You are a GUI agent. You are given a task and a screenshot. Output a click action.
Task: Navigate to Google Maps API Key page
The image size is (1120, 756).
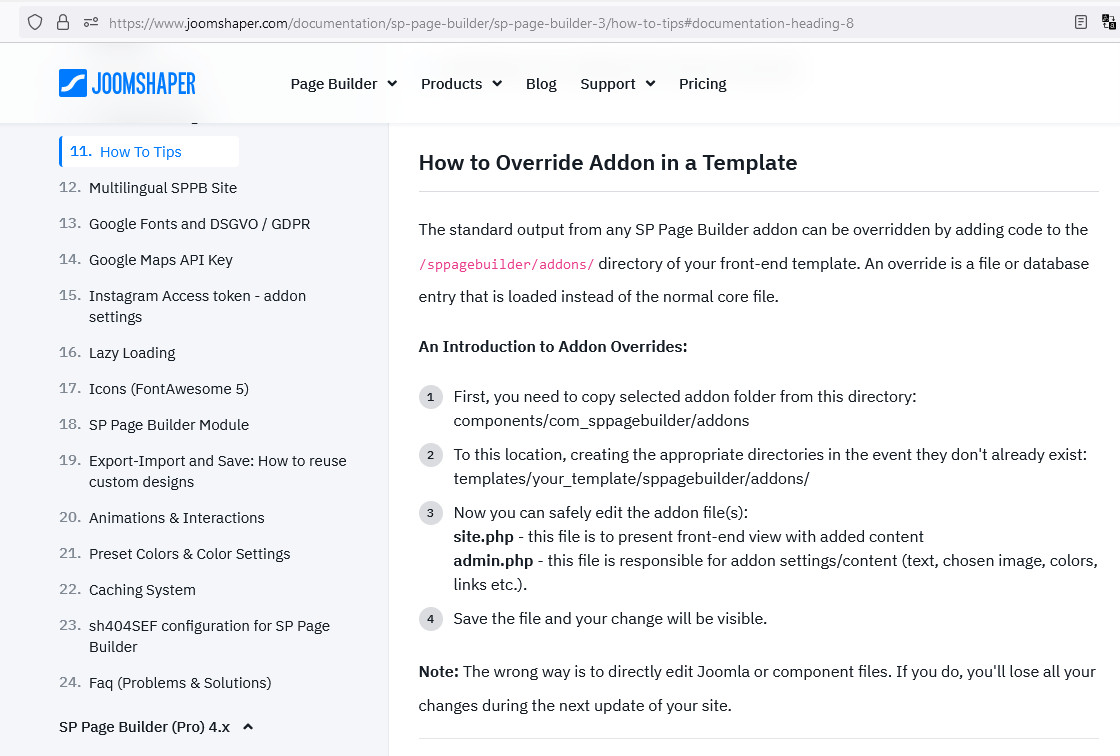pyautogui.click(x=160, y=260)
